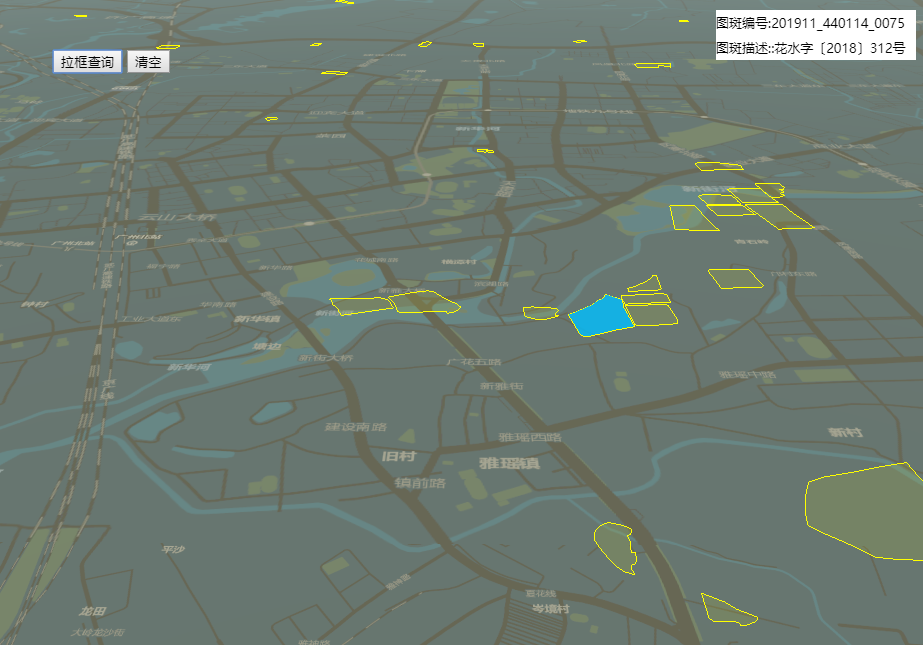Select the yellow parcel adjoining the blue parcel
923x645 pixels.
[x=650, y=315]
